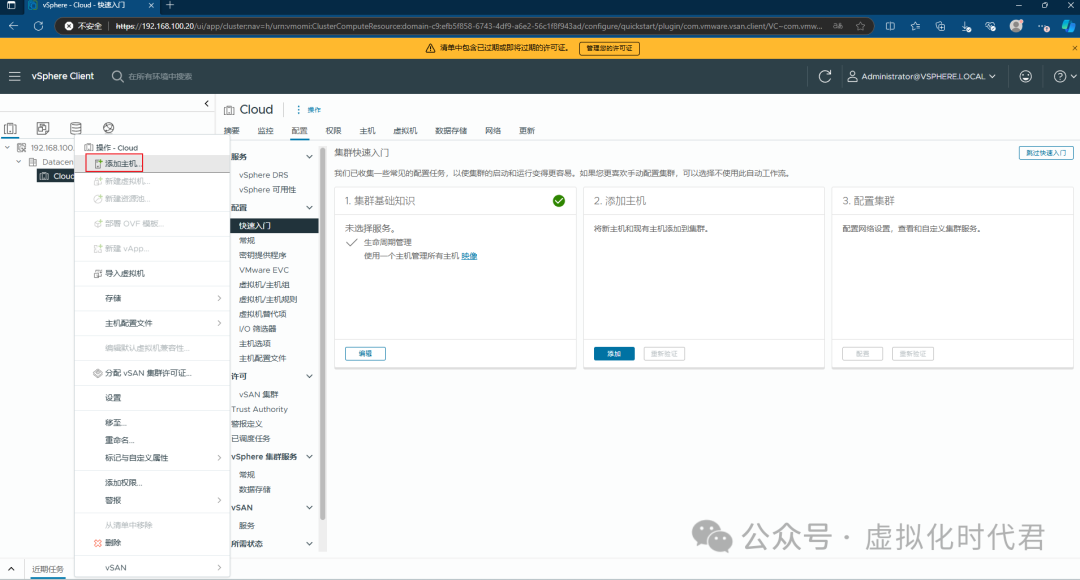Open the feedback smiley icon
1080x580 pixels.
pyautogui.click(x=1026, y=76)
